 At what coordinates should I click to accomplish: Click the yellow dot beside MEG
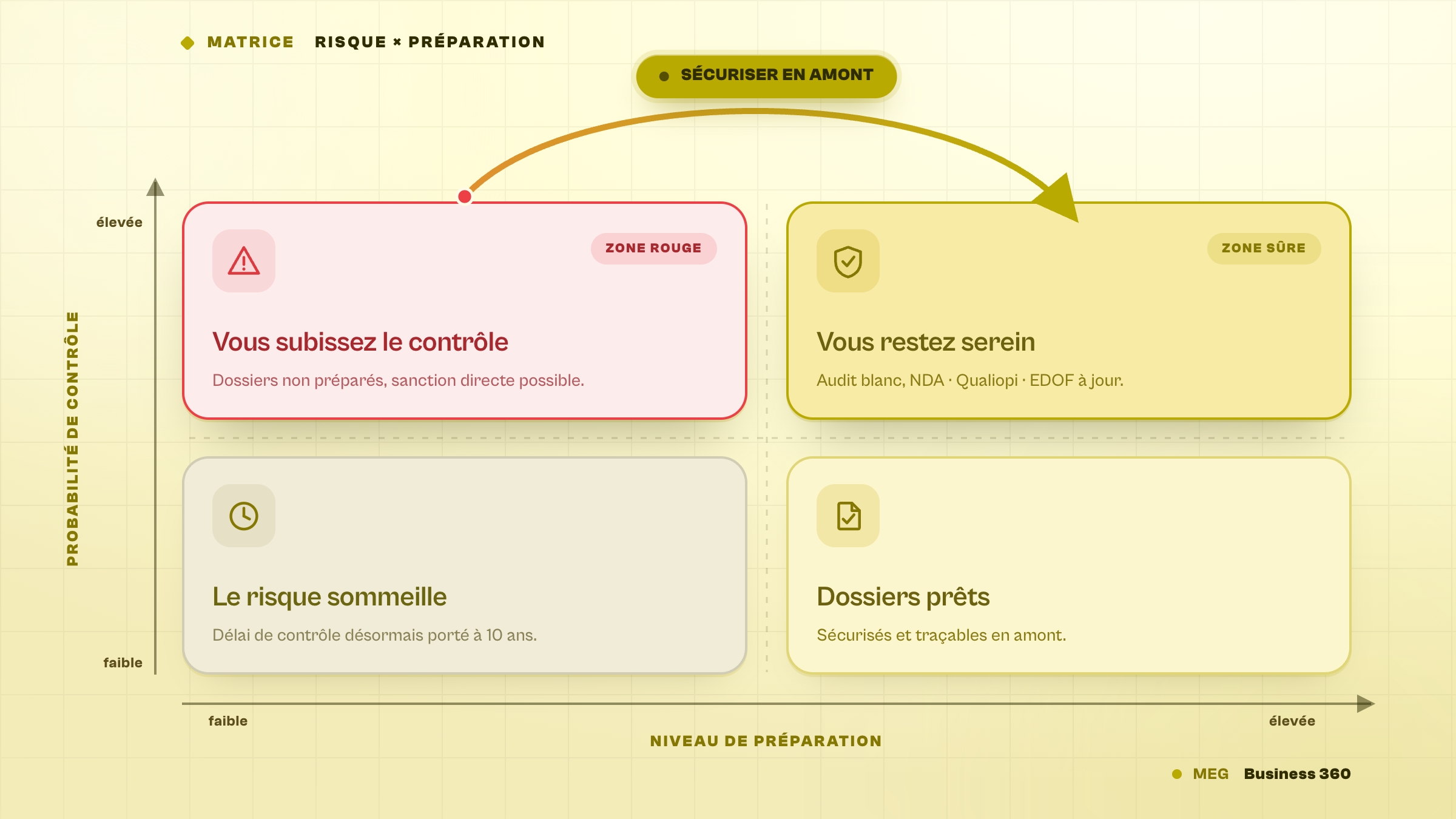1177,774
